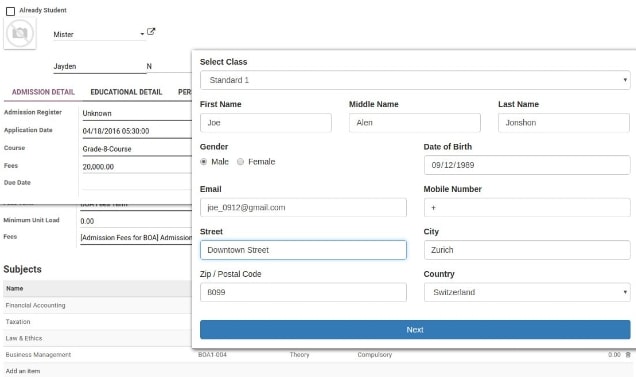Click the Fees field showing 20,000.00

(137, 167)
